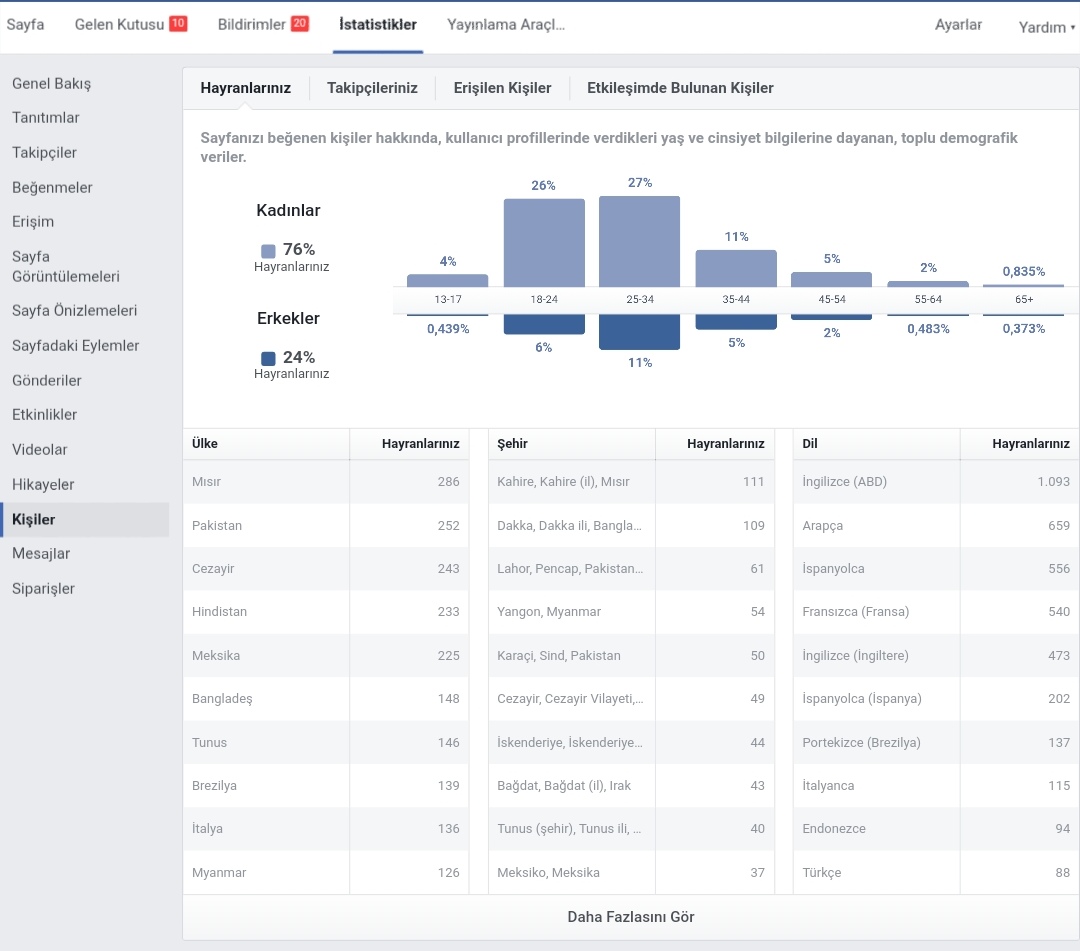Click the women 18-24 bar showing 26%
The image size is (1080, 951).
point(544,243)
